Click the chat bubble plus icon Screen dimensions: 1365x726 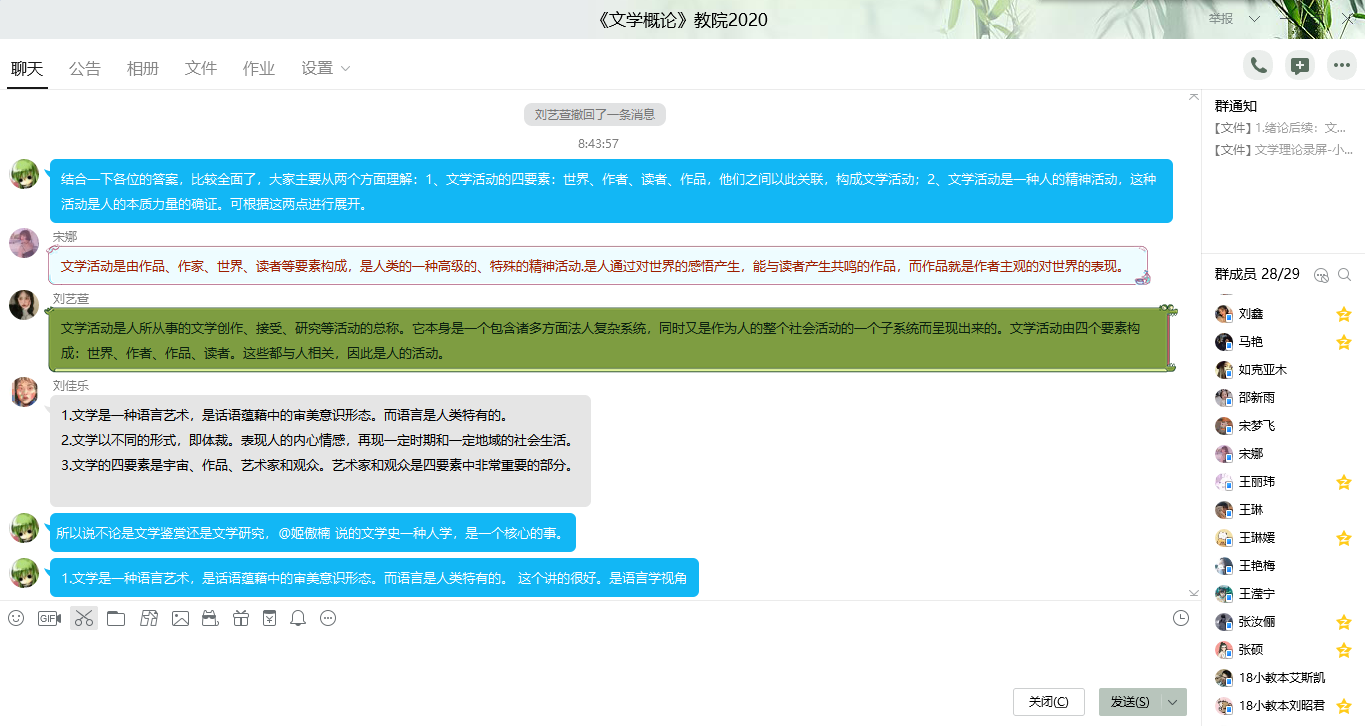click(1299, 66)
